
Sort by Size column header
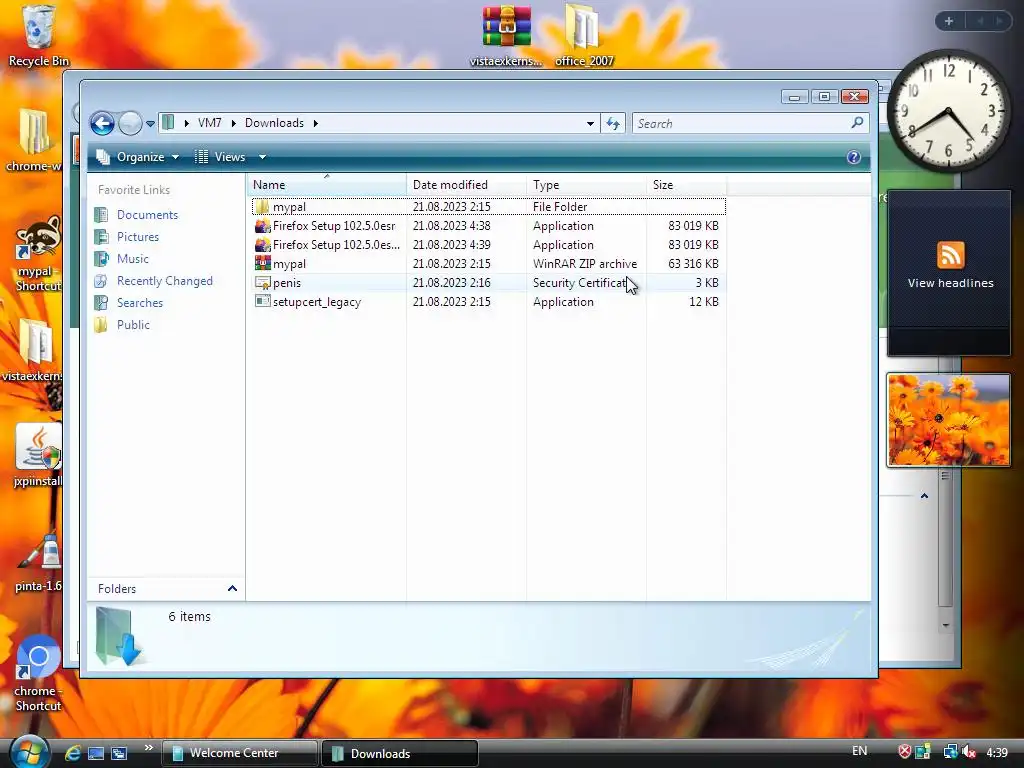click(x=686, y=185)
